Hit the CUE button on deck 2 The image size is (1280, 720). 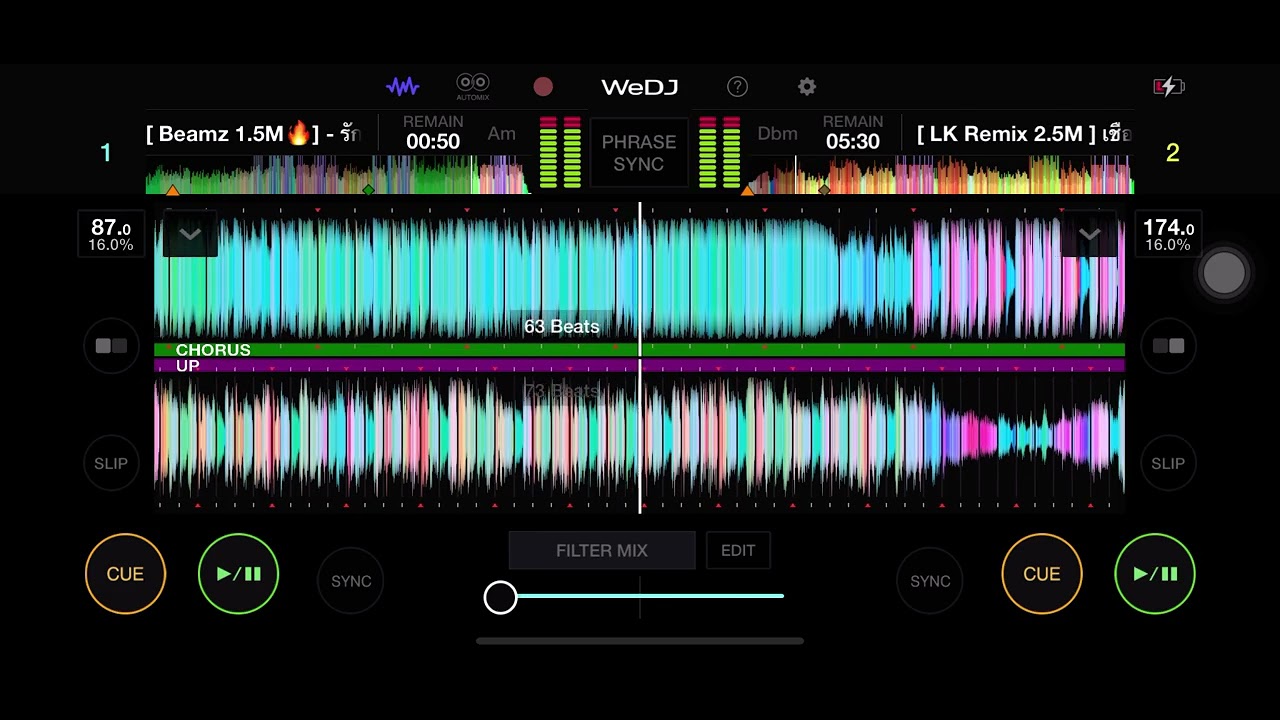click(1042, 574)
